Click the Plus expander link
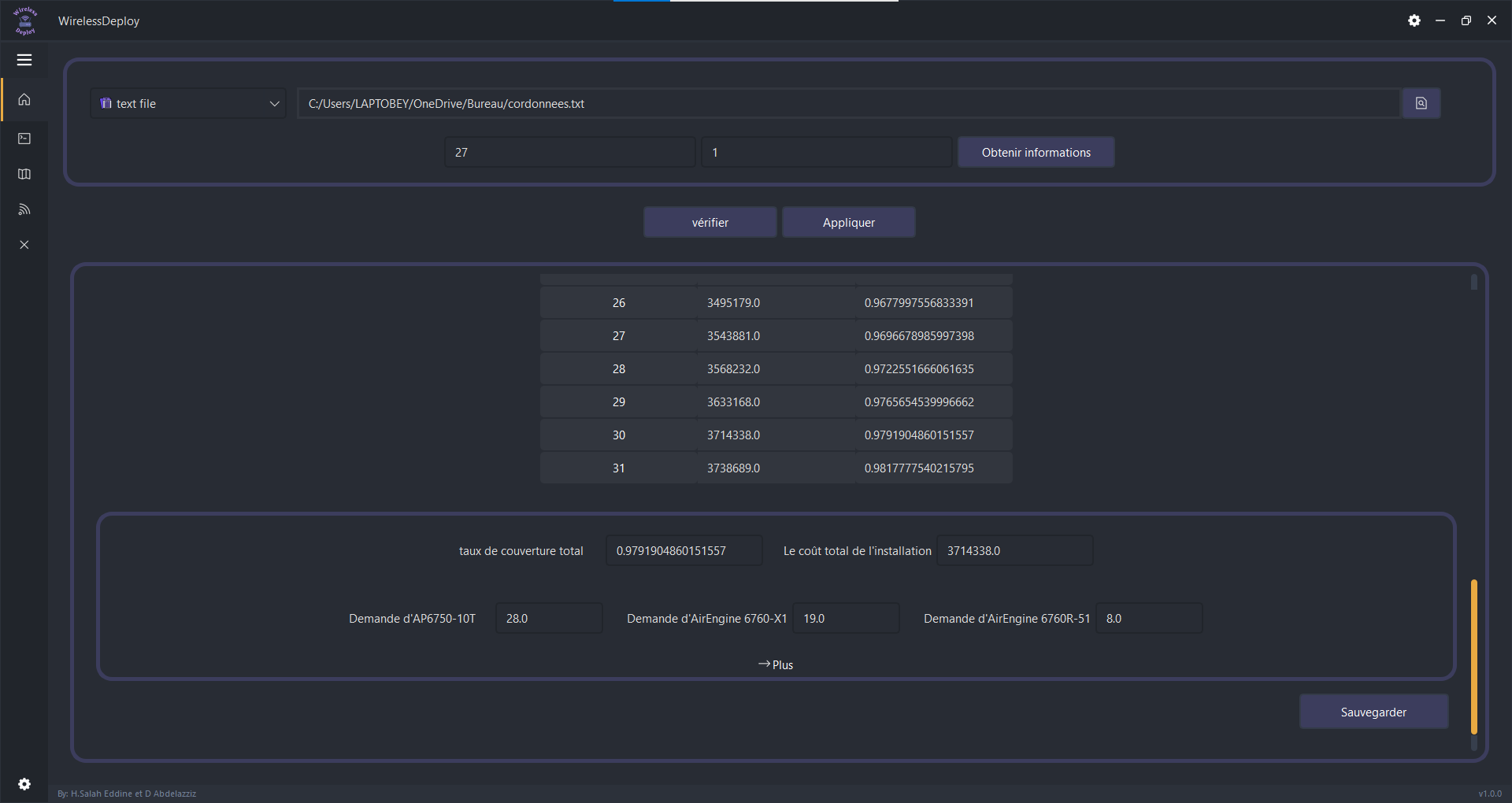1512x803 pixels. click(776, 664)
